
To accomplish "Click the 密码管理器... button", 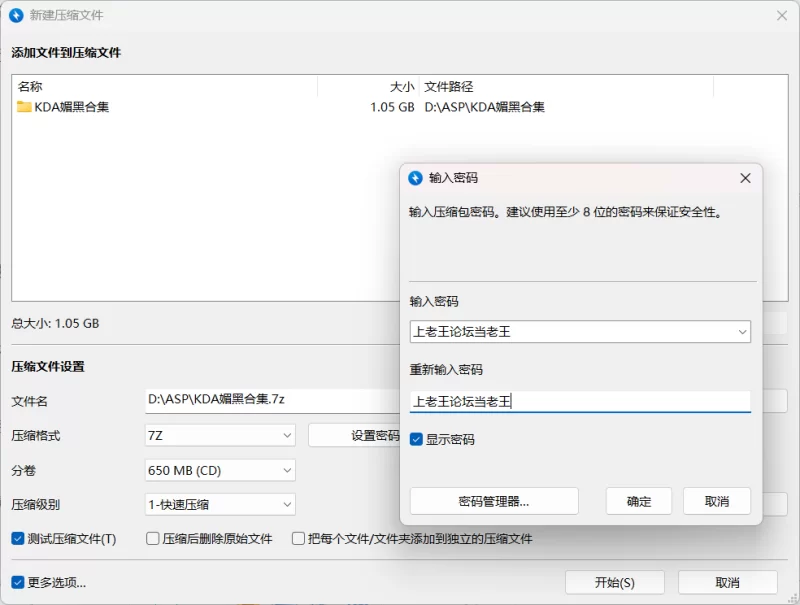I will pyautogui.click(x=494, y=501).
